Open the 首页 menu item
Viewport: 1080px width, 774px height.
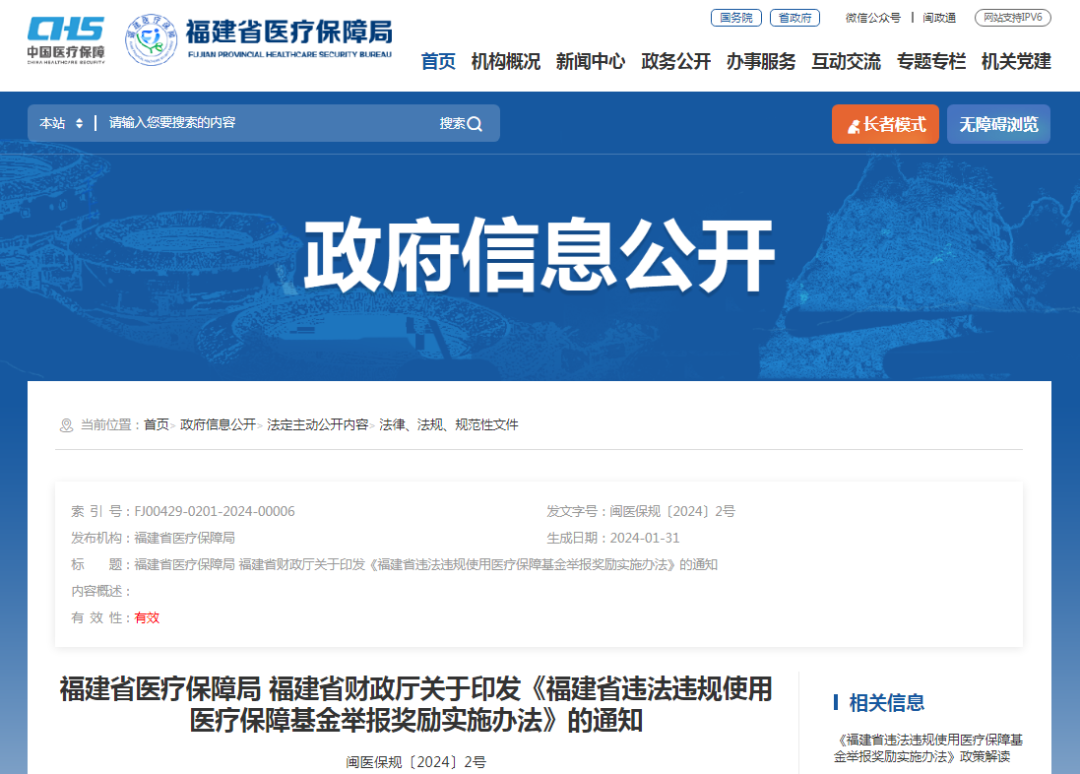[x=438, y=61]
